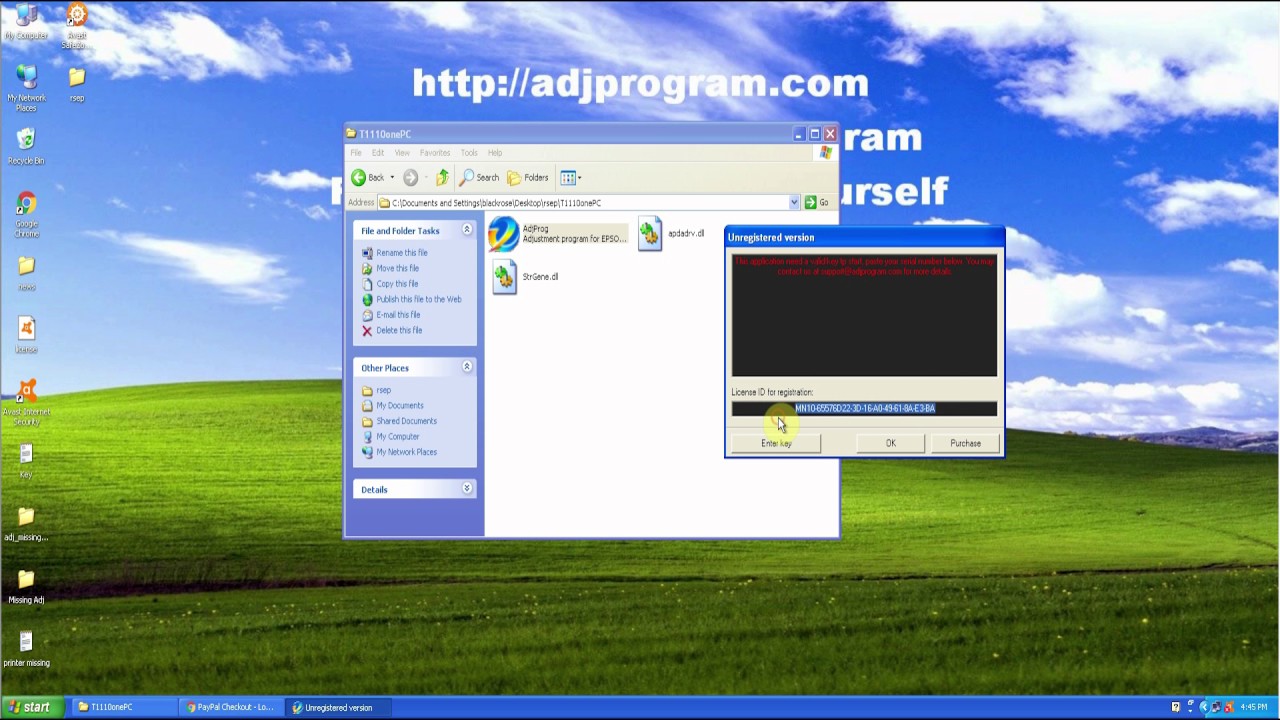
Task: Open the Tools menu in Explorer
Action: [469, 153]
